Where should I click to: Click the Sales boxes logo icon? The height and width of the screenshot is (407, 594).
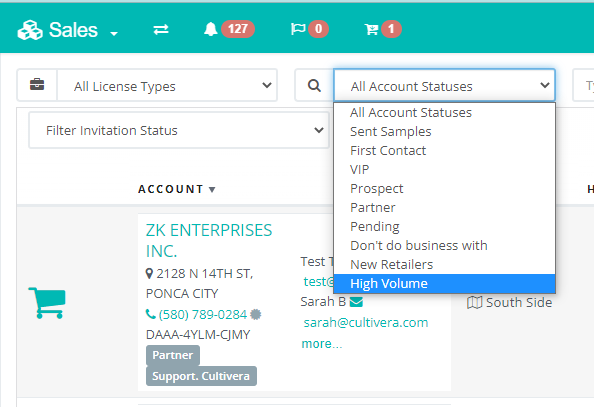30,30
